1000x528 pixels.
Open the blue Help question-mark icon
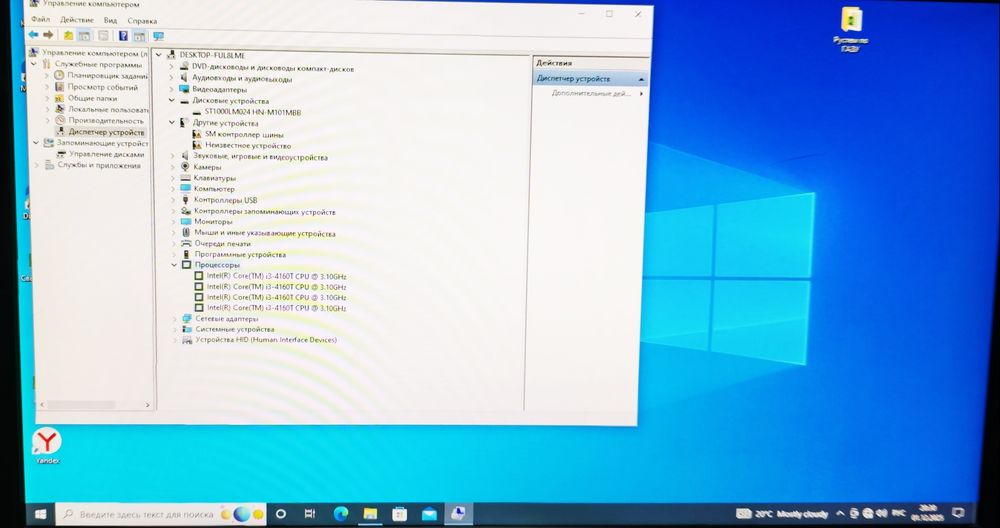point(123,36)
